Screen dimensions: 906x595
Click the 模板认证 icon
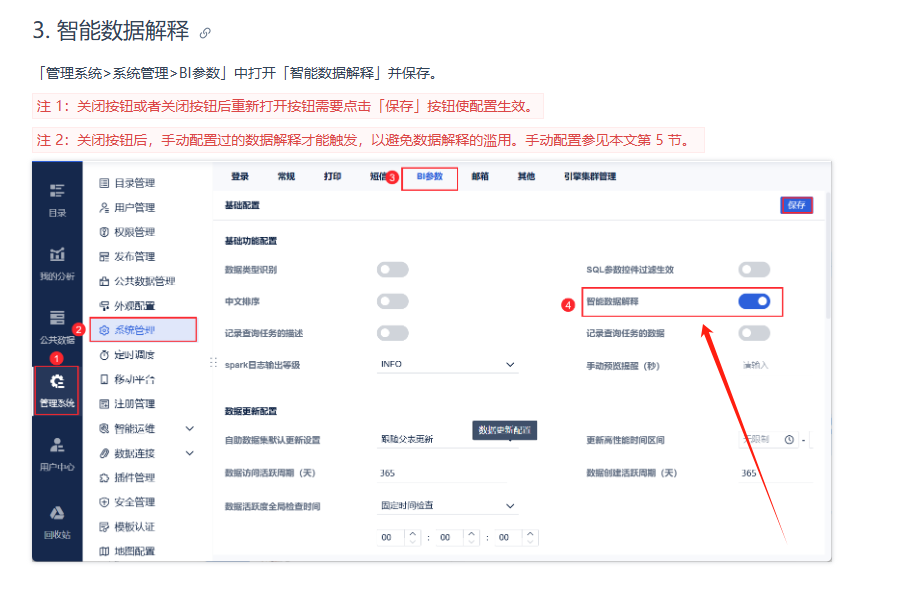point(104,527)
